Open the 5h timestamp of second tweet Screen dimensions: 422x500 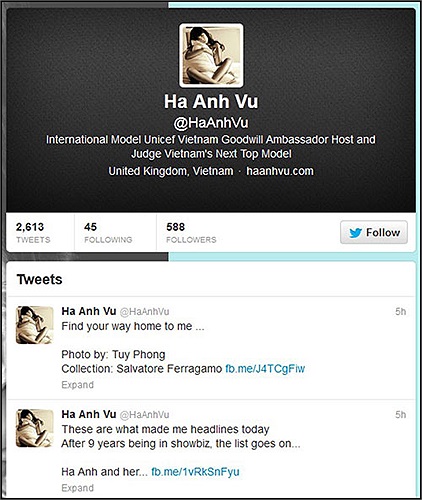[x=401, y=414]
